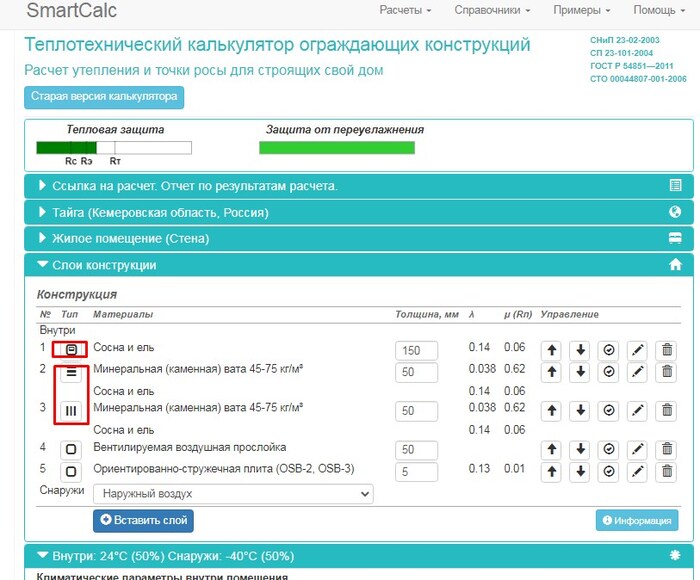Toggle the check-circle for layer 1

tap(608, 351)
